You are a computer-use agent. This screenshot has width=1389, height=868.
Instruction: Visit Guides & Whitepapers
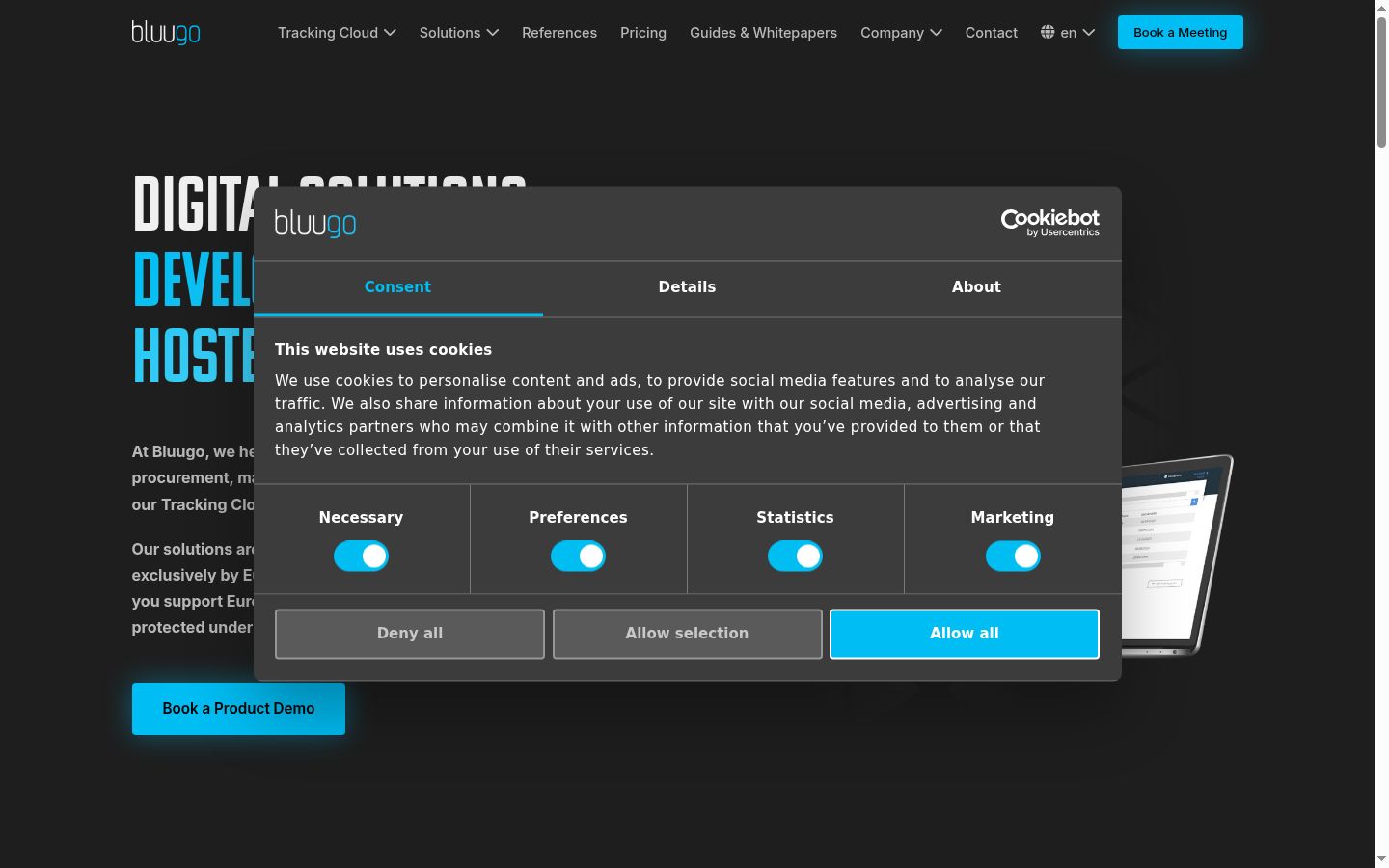click(x=763, y=33)
